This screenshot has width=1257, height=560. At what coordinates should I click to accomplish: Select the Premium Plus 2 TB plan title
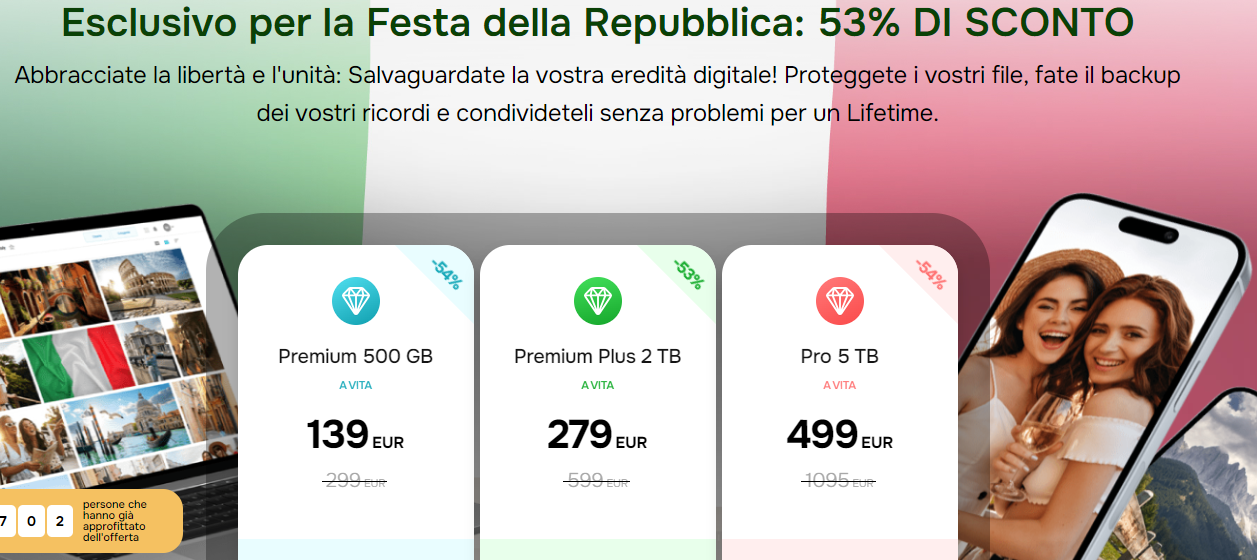click(x=598, y=356)
